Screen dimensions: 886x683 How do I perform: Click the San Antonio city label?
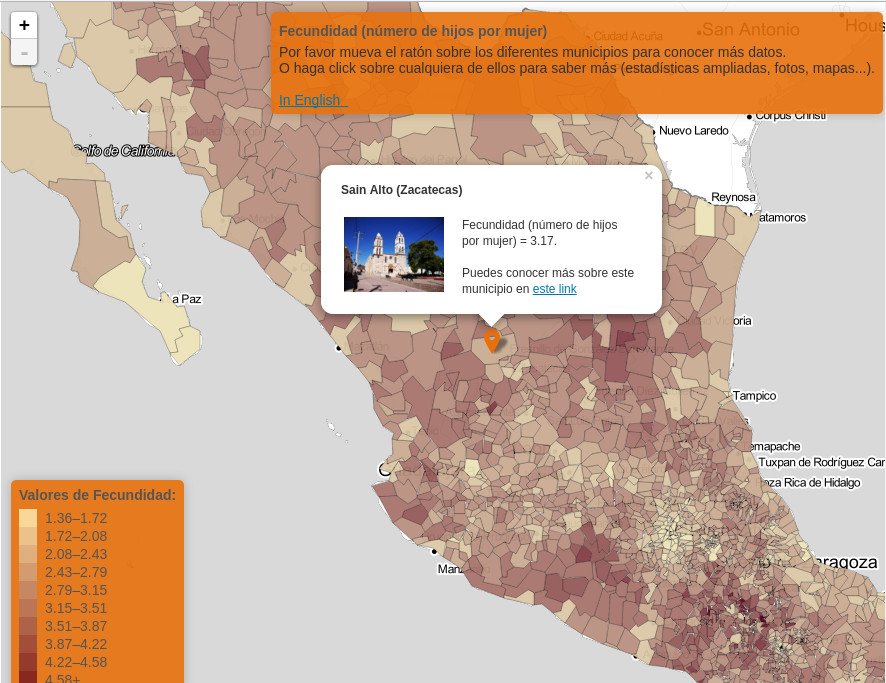[750, 30]
